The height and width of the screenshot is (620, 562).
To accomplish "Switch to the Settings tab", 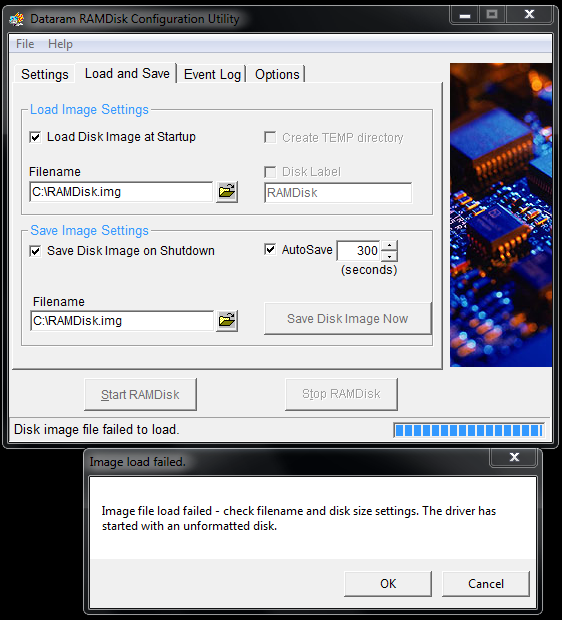I will tap(45, 74).
